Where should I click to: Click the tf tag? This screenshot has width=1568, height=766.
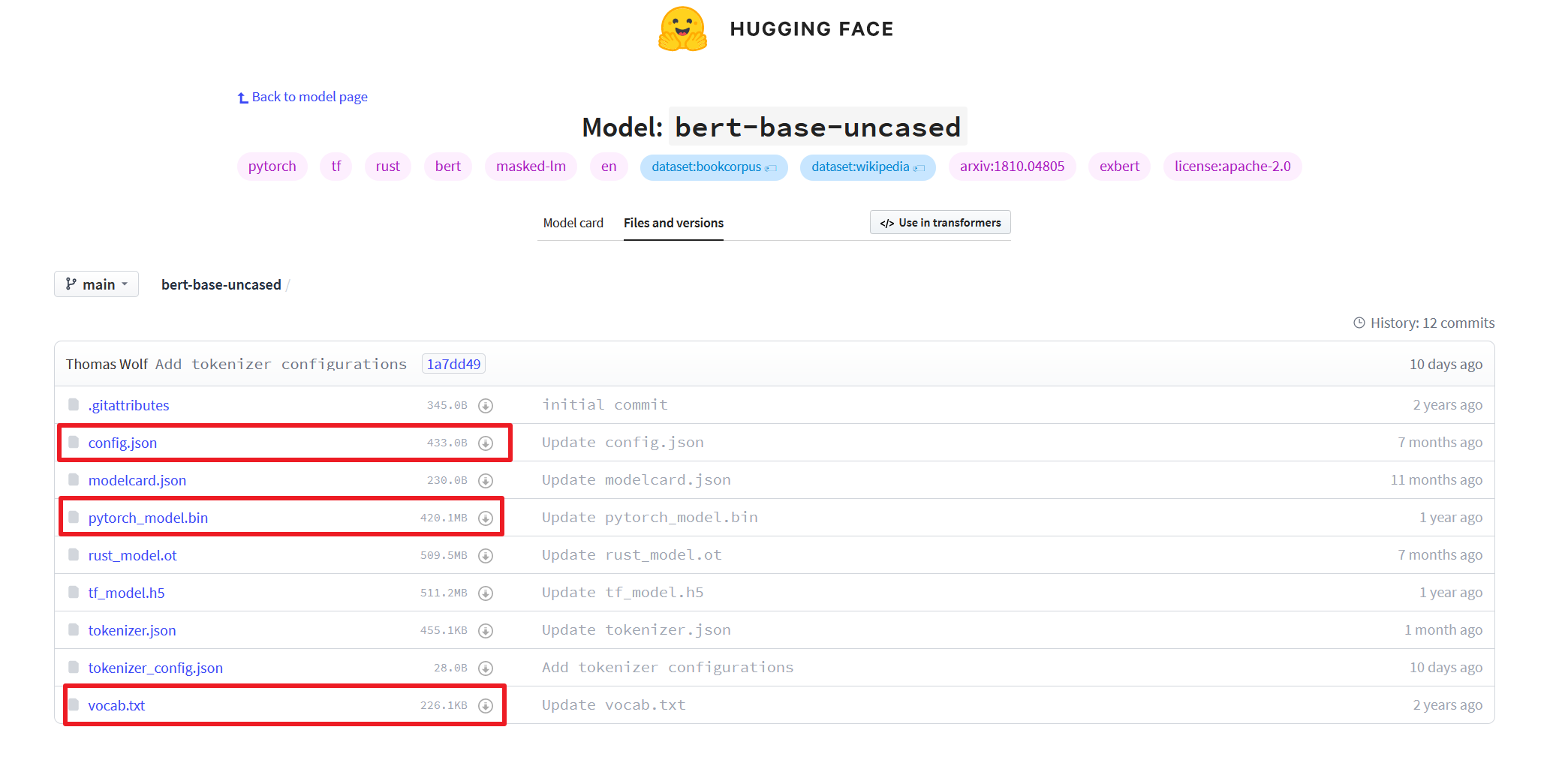(336, 167)
